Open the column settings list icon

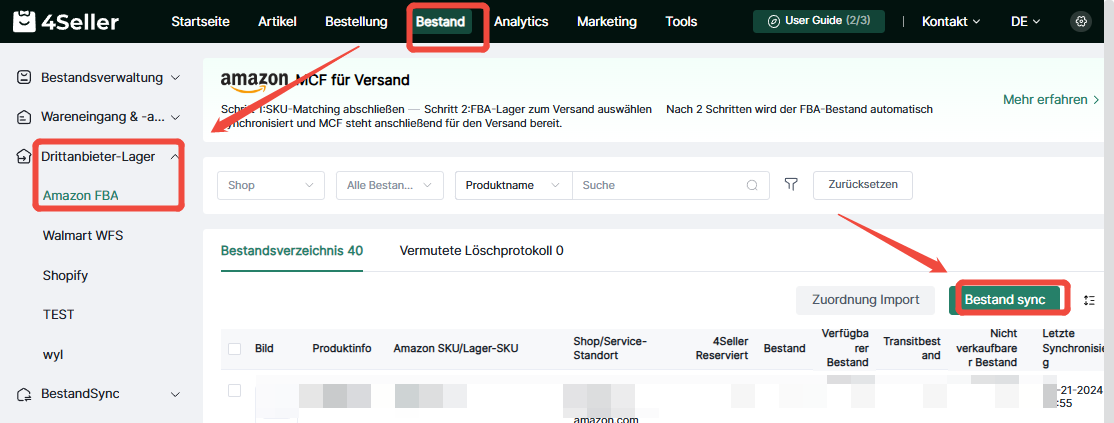pos(1089,300)
